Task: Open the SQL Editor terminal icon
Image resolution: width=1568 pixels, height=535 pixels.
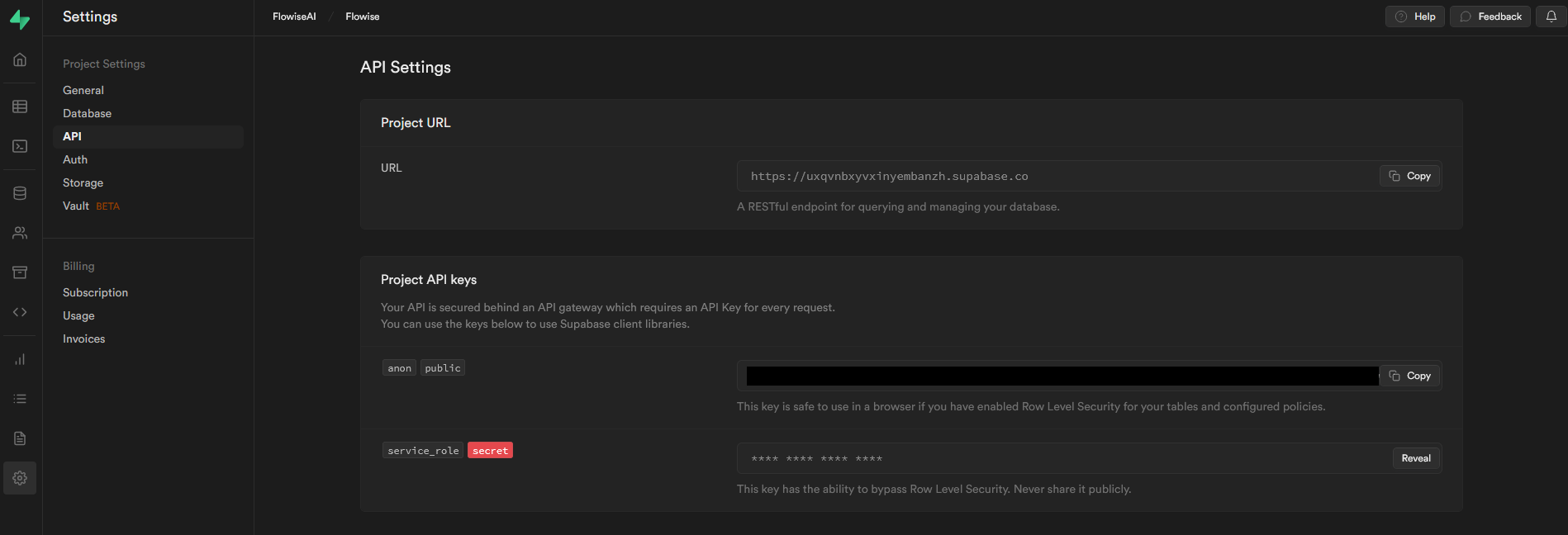Action: click(x=20, y=146)
